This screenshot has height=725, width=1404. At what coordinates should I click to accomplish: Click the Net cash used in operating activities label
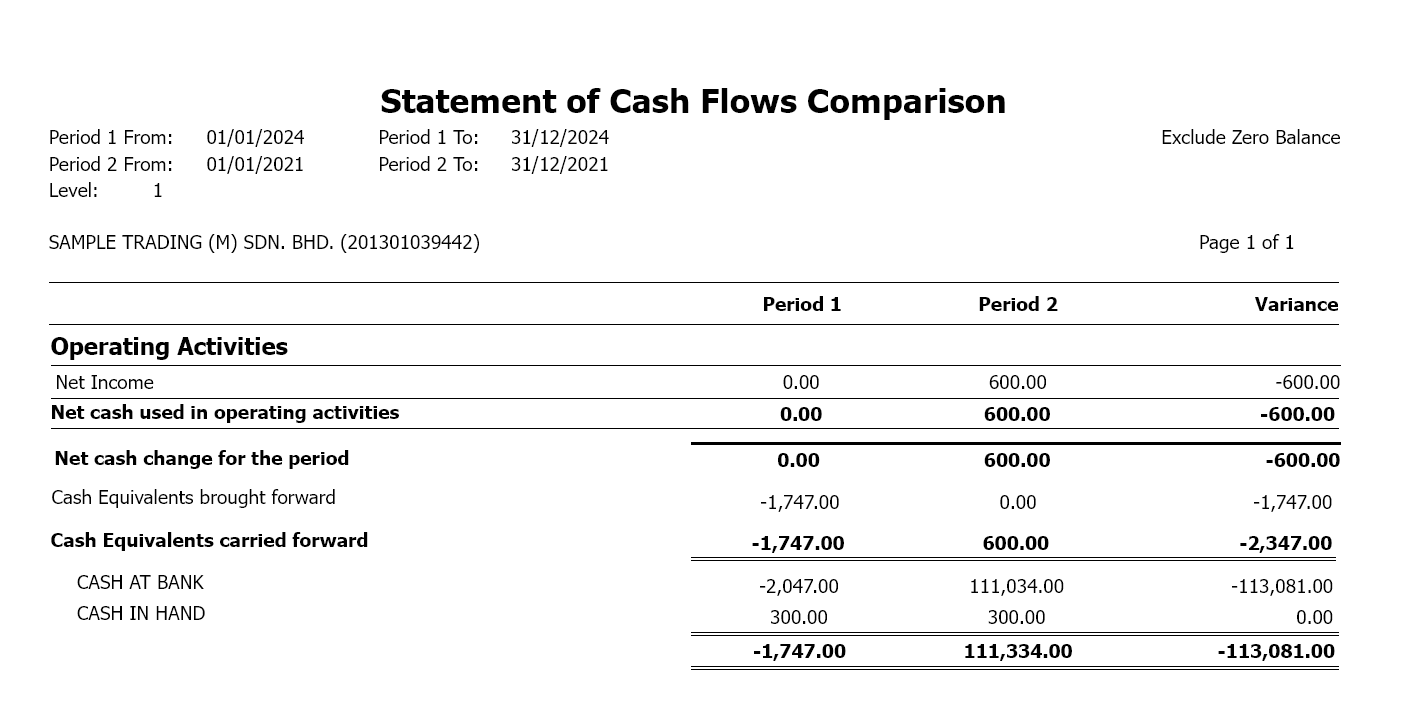225,413
